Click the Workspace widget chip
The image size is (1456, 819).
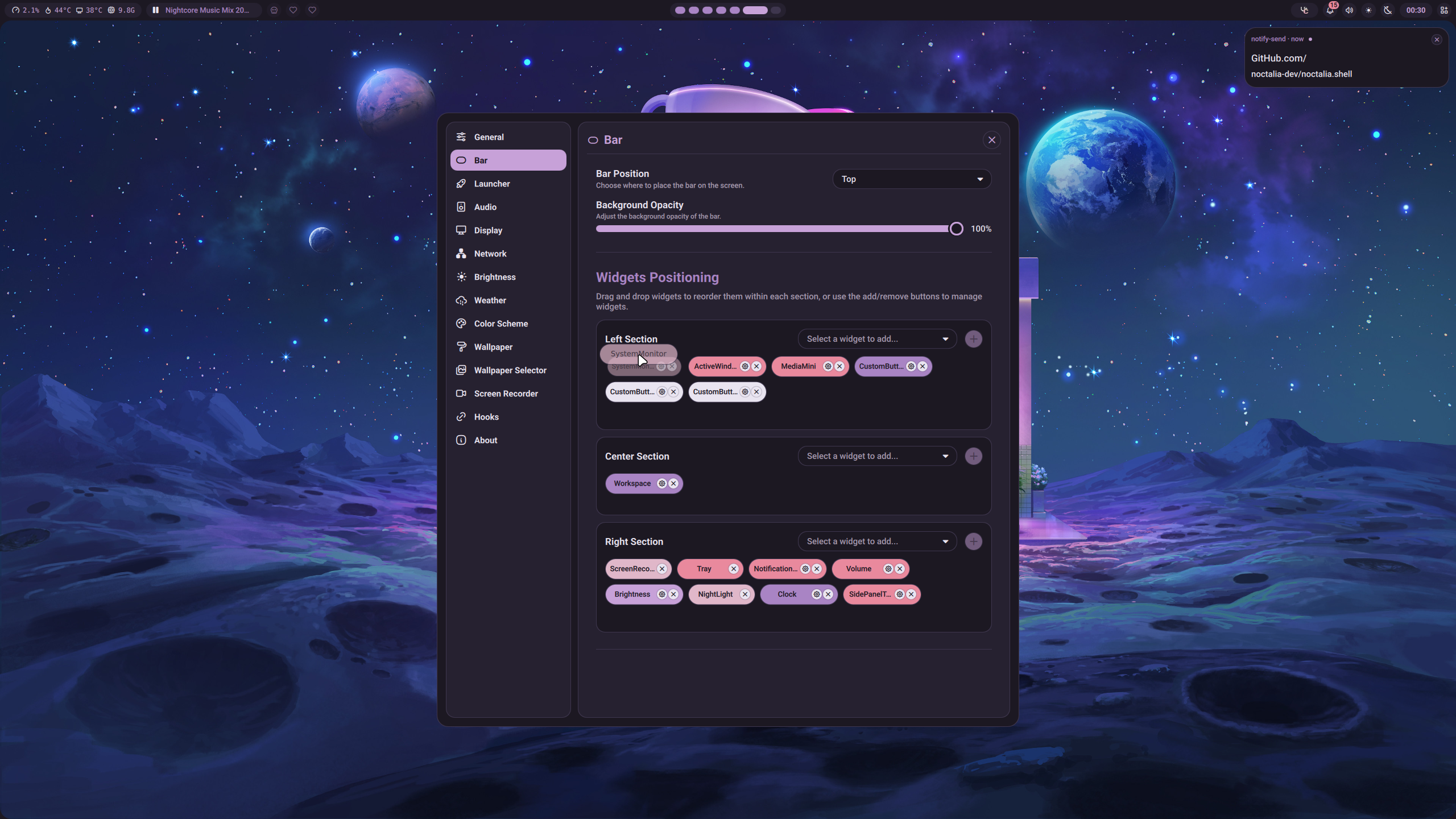(632, 483)
